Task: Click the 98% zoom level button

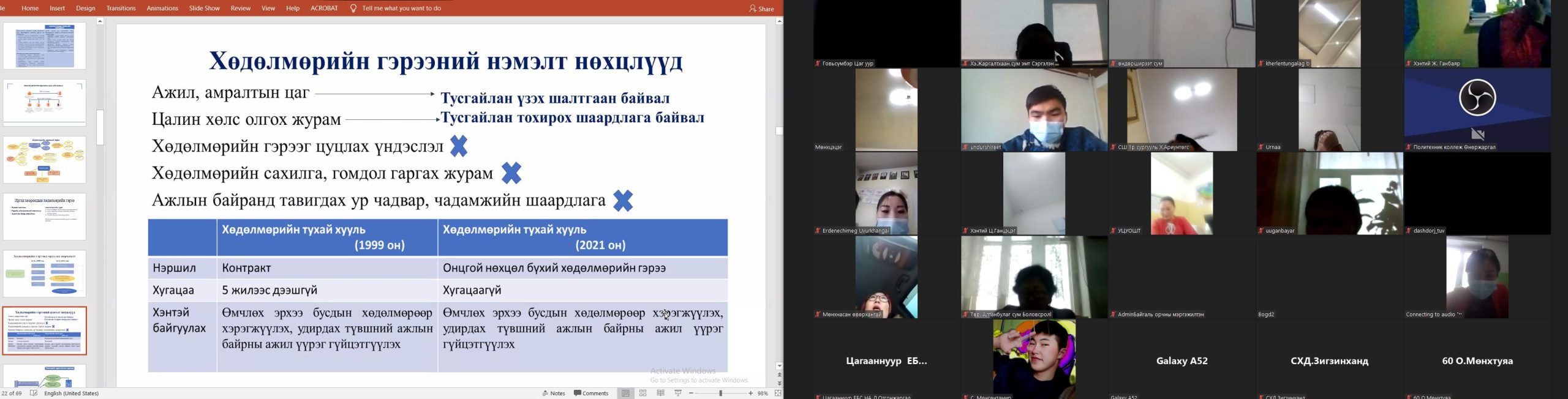Action: coord(763,393)
